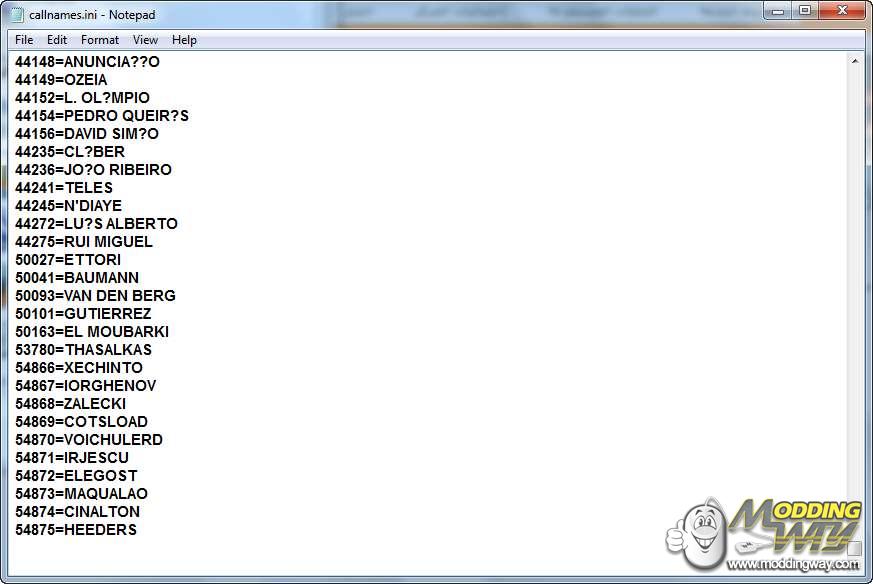Viewport: 873px width, 584px height.
Task: Open the View menu
Action: [x=145, y=40]
